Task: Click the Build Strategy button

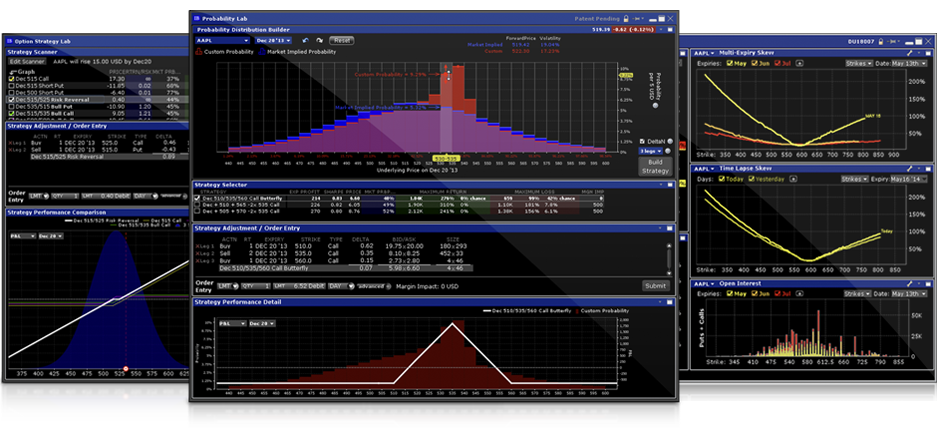Action: pos(656,167)
